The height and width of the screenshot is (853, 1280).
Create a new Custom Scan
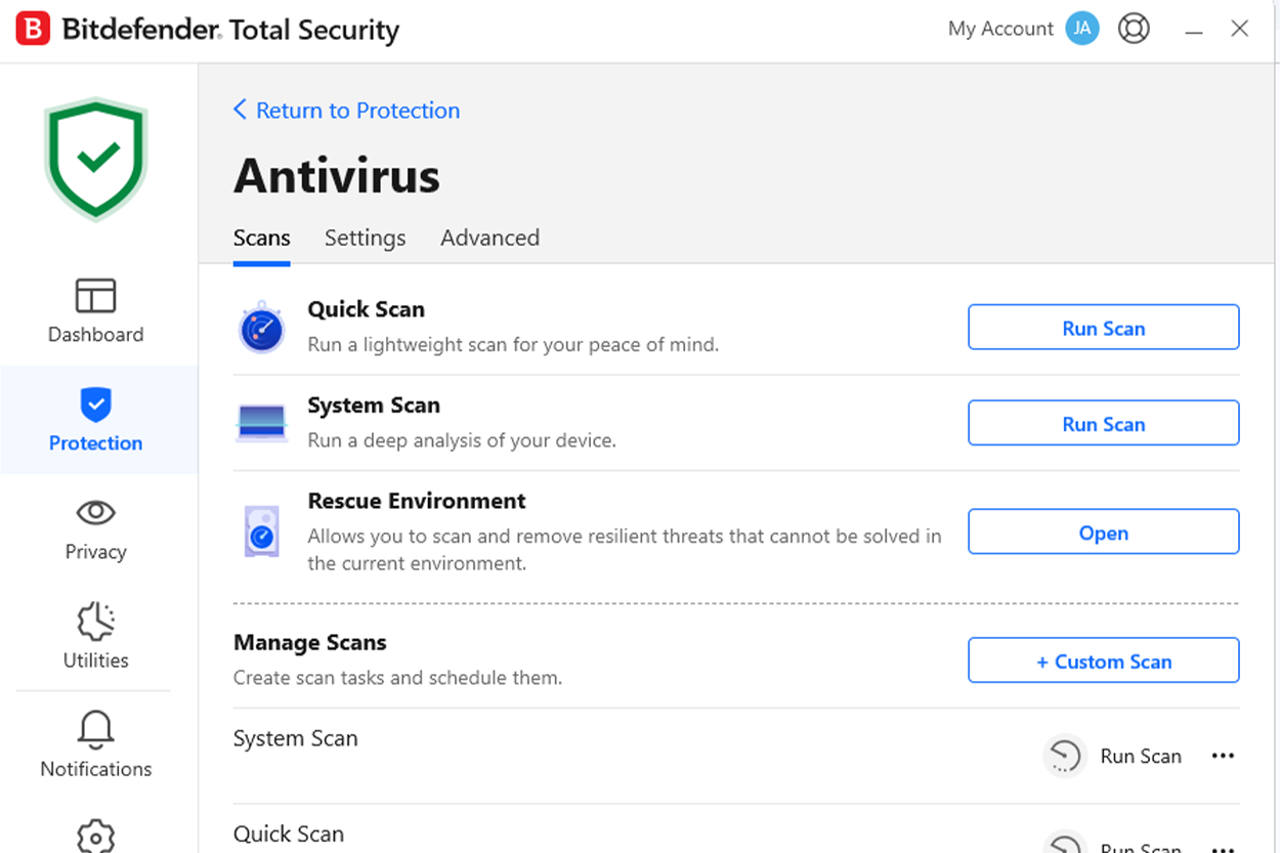pos(1104,661)
